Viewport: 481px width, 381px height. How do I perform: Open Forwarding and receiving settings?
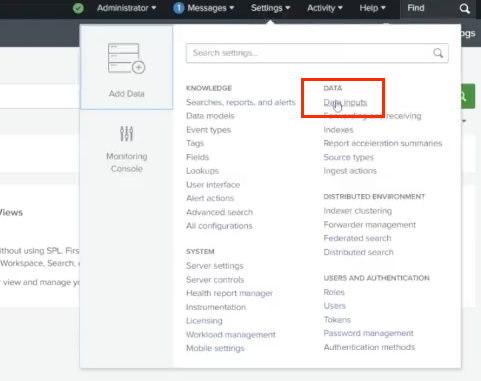coord(372,116)
